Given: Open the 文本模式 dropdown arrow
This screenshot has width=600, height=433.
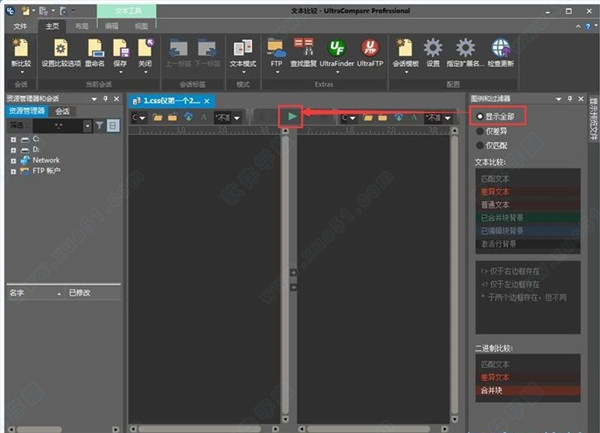Looking at the screenshot, I should (x=243, y=72).
